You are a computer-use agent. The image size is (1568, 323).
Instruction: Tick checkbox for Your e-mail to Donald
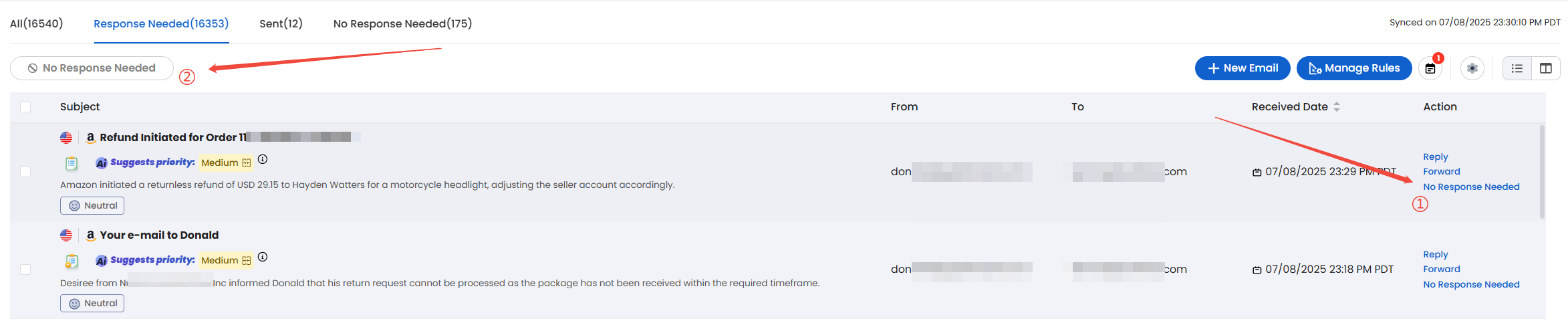[x=25, y=270]
